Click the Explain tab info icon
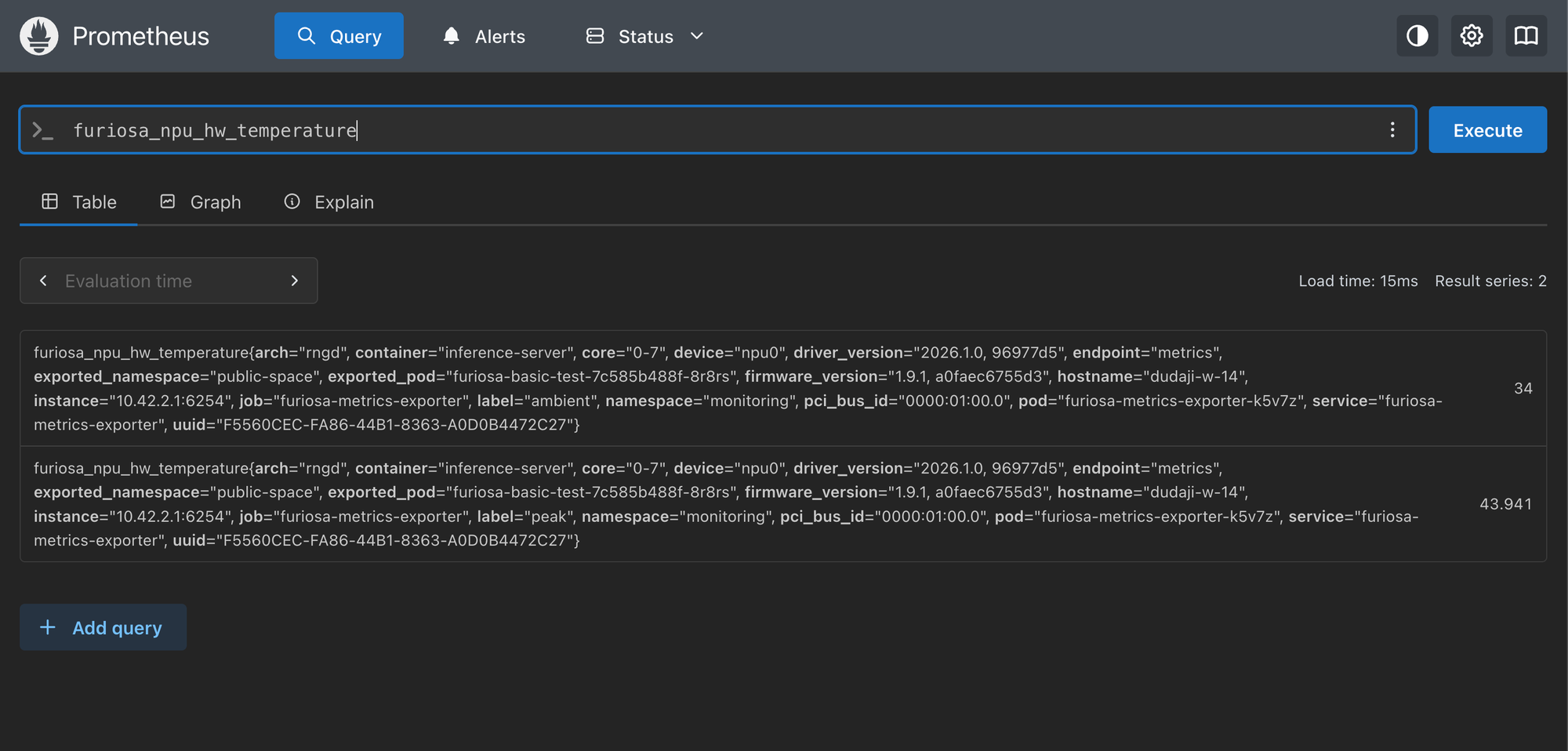Image resolution: width=1568 pixels, height=751 pixels. click(292, 202)
